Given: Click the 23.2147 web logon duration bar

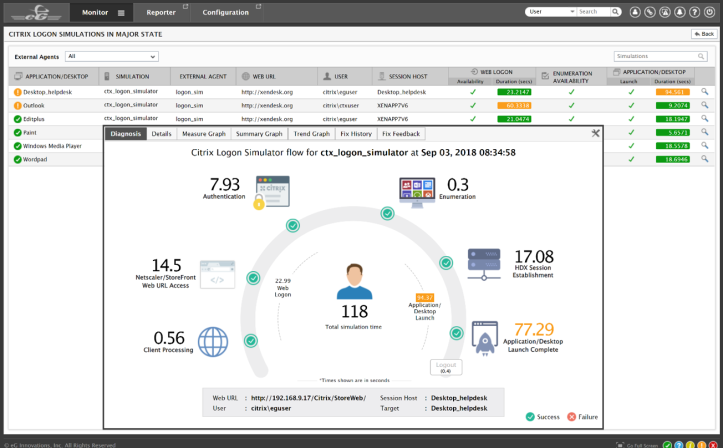Looking at the screenshot, I should pyautogui.click(x=514, y=92).
